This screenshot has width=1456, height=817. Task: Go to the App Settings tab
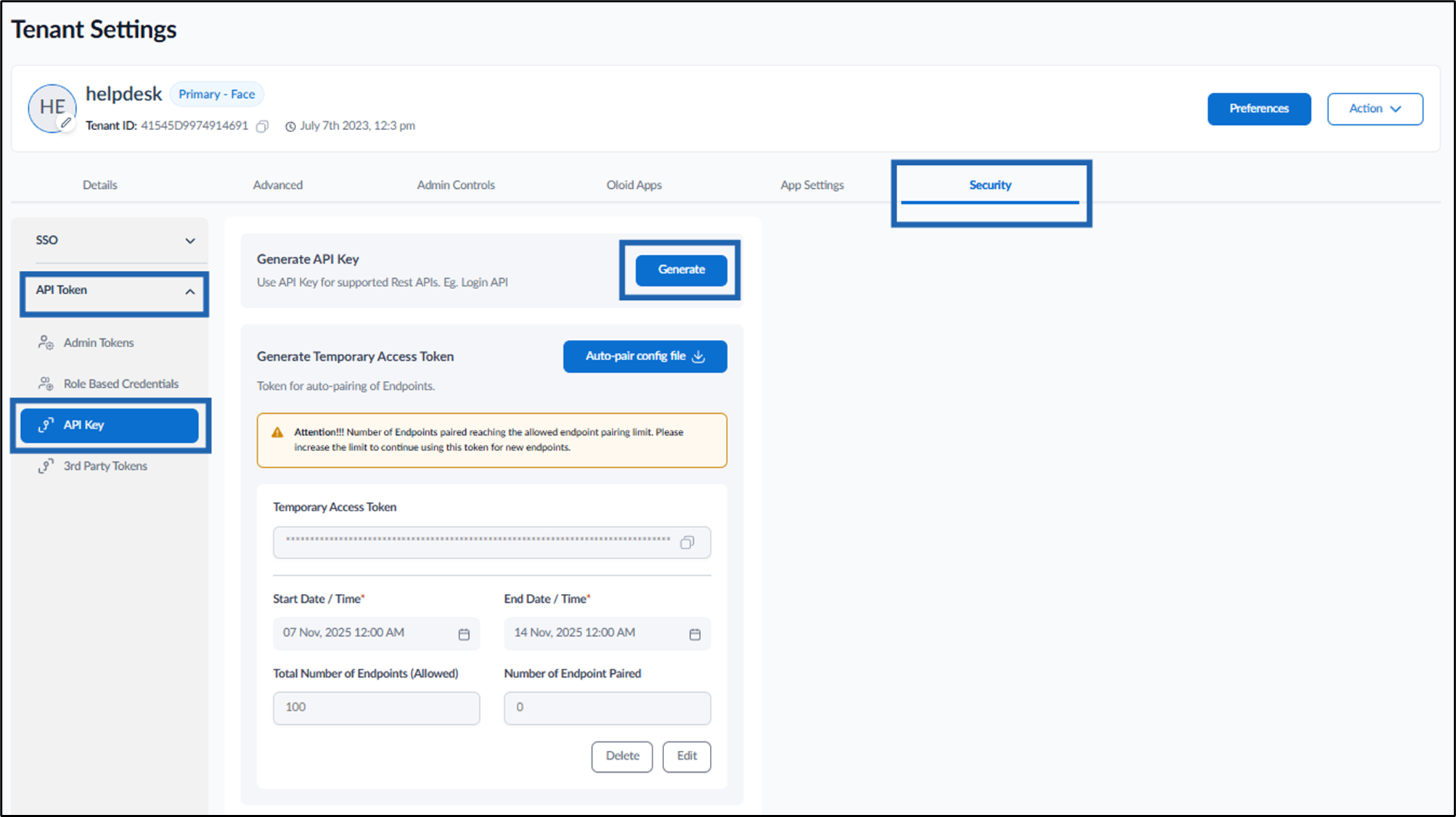[x=812, y=185]
